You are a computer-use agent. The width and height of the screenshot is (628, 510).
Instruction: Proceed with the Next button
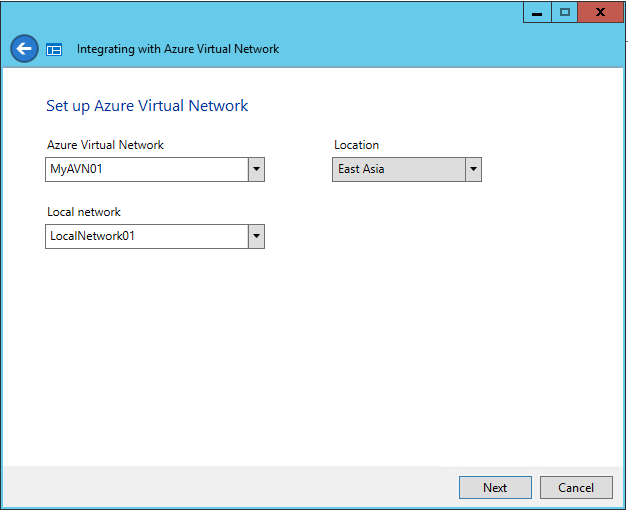click(495, 488)
